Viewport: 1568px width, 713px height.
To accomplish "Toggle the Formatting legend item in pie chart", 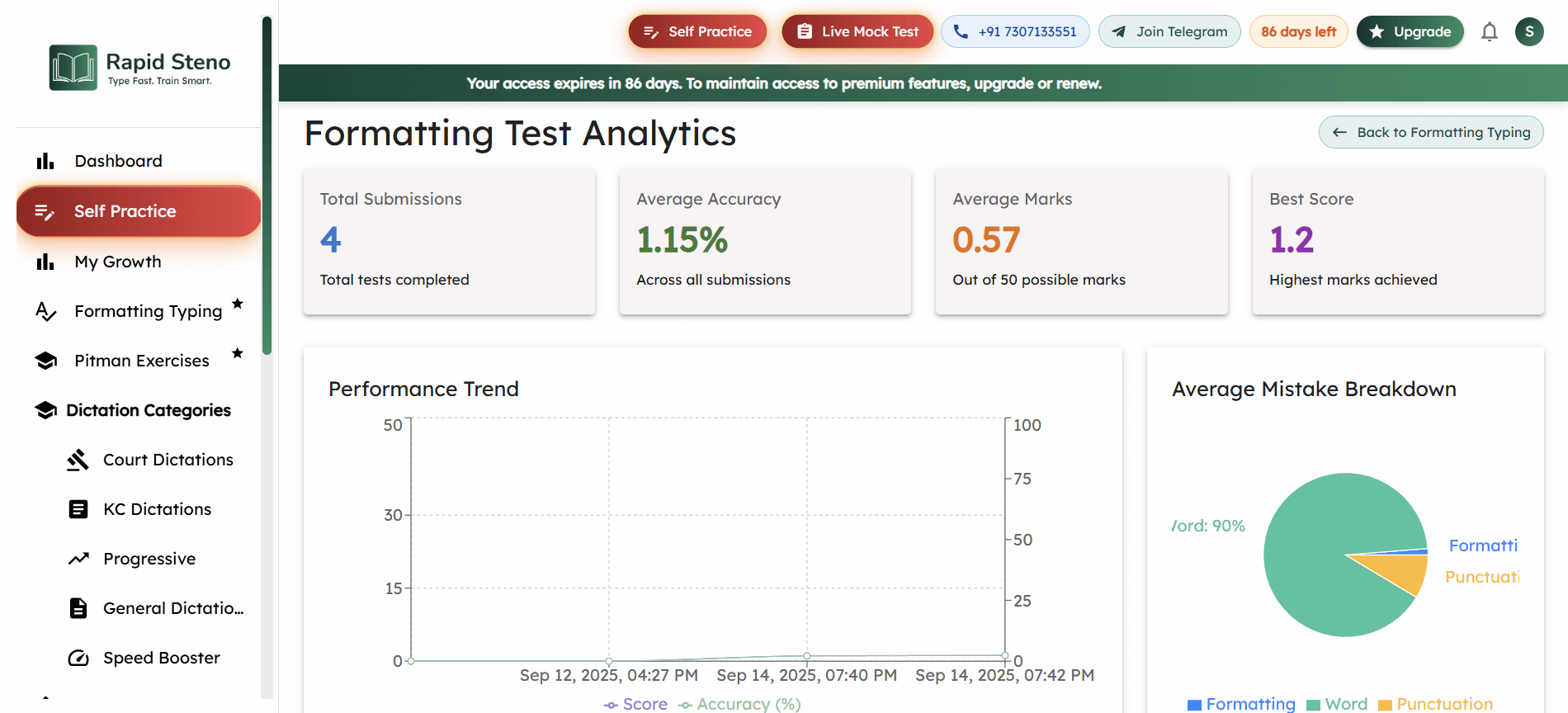I will (1241, 704).
